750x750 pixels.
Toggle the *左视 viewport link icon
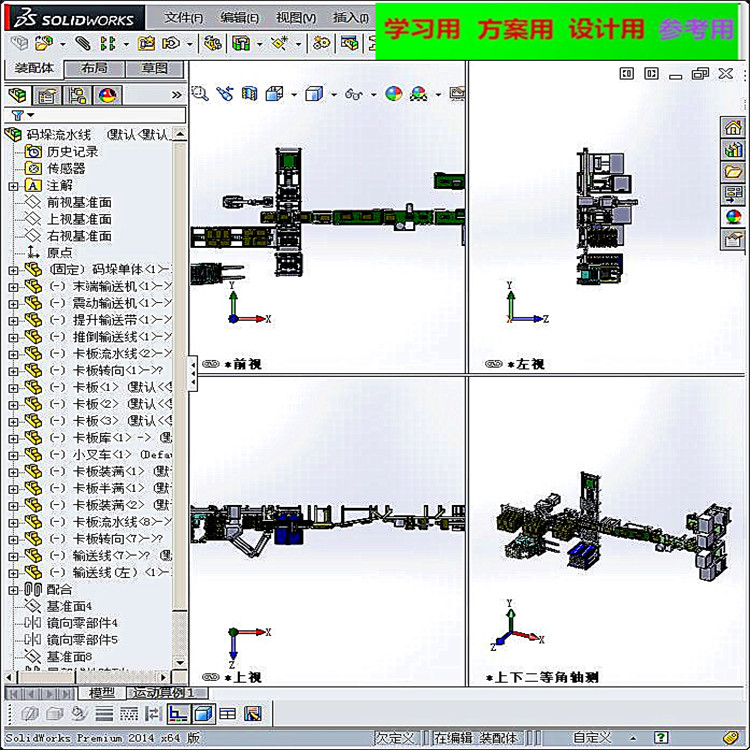(493, 364)
